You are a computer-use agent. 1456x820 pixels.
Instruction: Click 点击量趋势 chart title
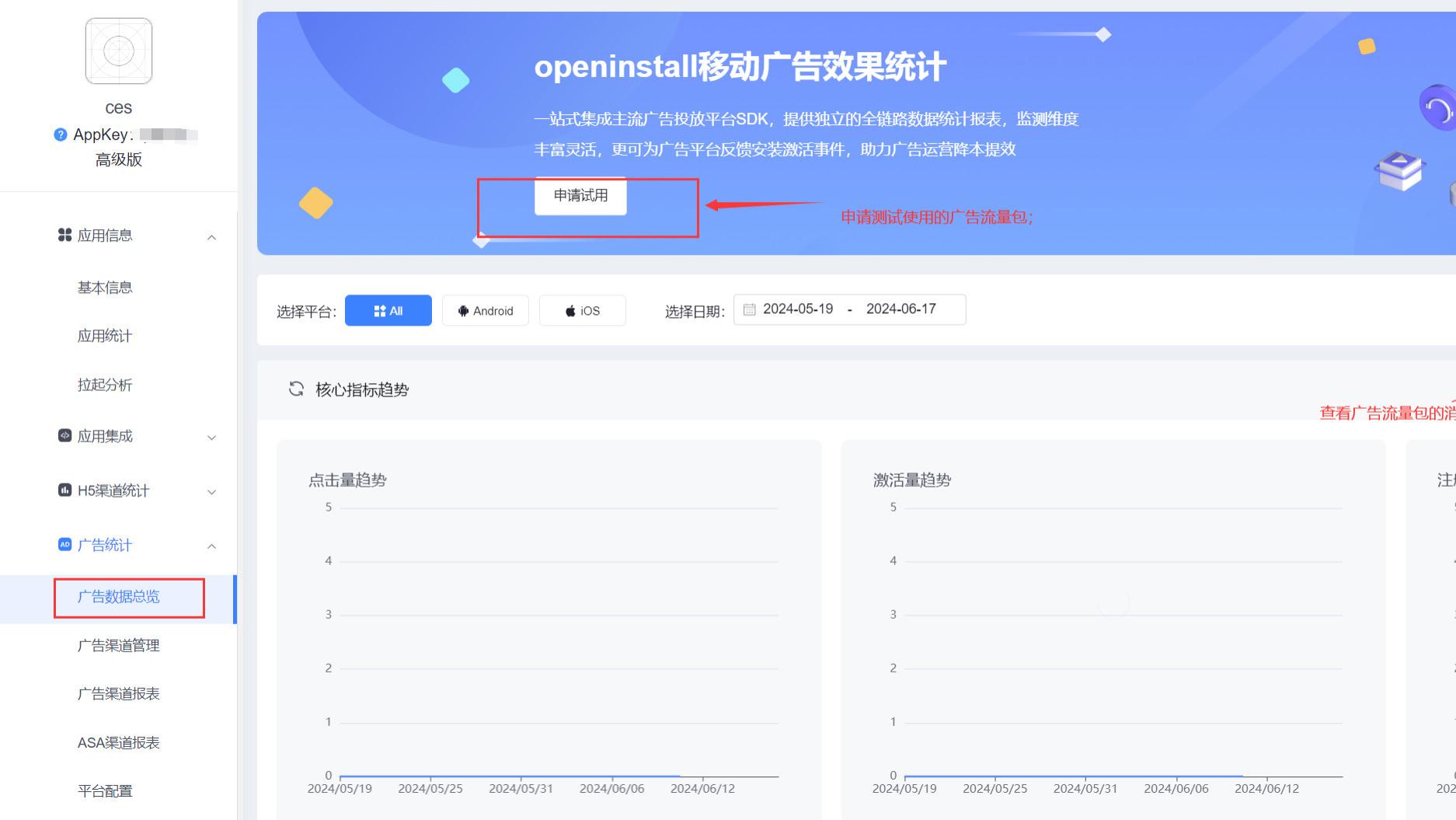click(x=347, y=480)
